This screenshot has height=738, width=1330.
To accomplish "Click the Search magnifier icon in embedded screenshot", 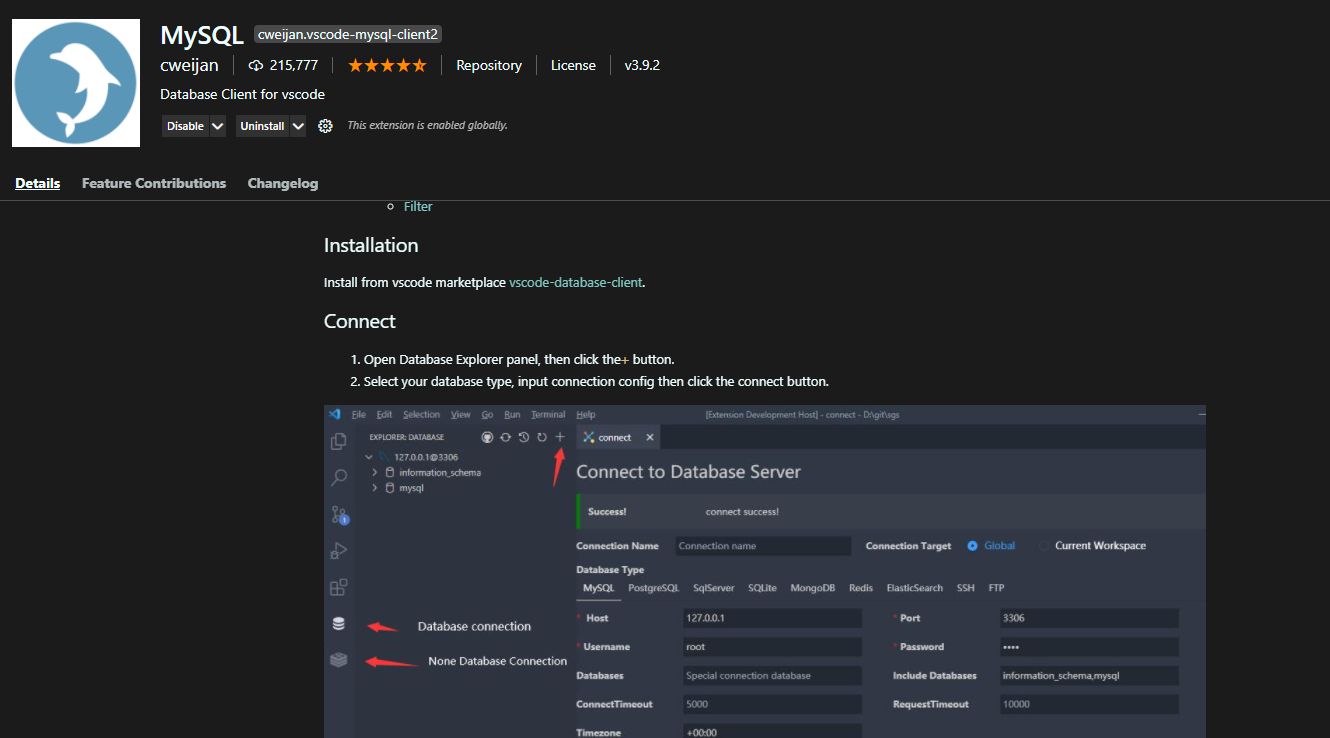I will tap(339, 478).
